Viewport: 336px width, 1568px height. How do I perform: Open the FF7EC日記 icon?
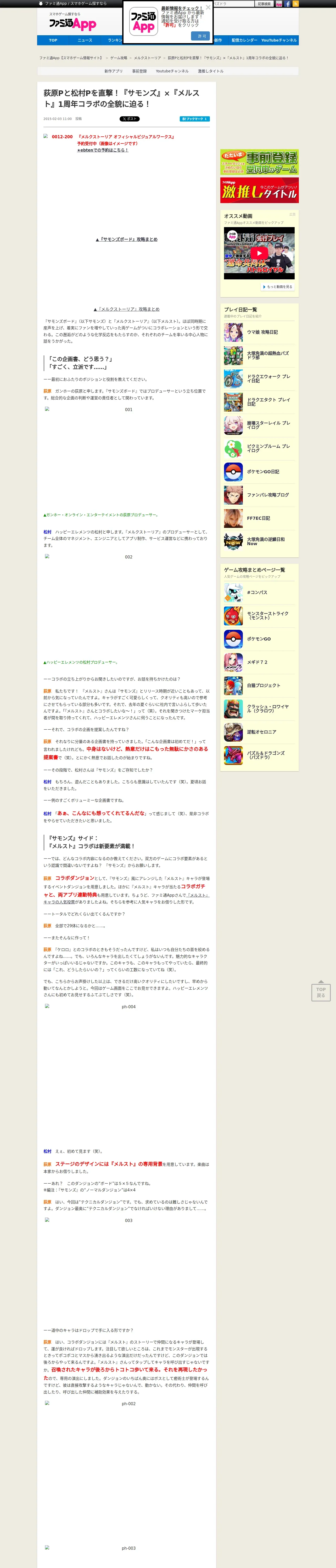click(233, 518)
